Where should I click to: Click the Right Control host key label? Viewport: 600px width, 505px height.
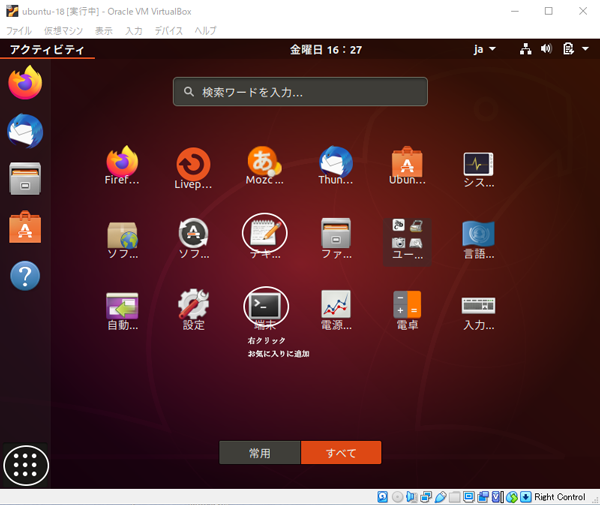[x=559, y=497]
